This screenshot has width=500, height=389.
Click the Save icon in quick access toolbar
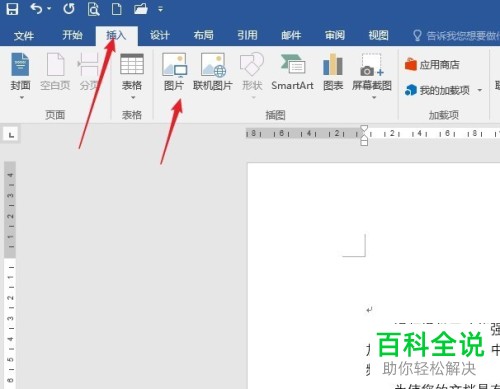pos(12,9)
